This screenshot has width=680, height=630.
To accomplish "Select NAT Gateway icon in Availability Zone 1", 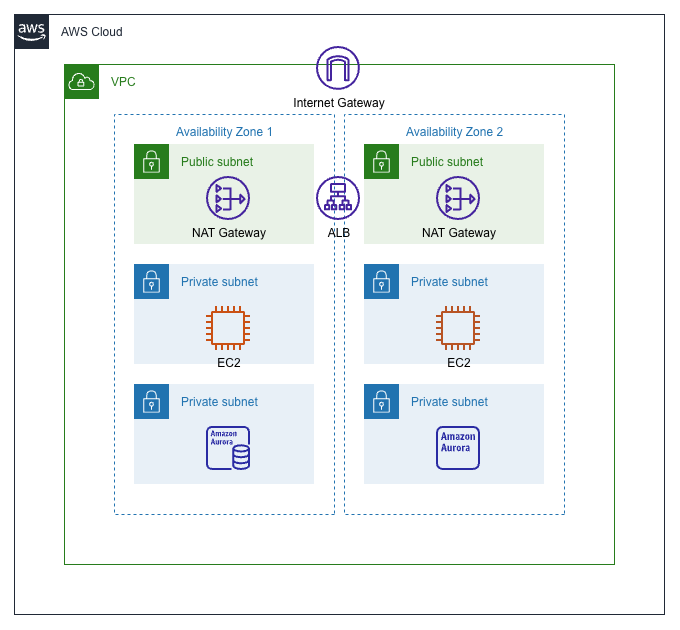I will point(228,198).
